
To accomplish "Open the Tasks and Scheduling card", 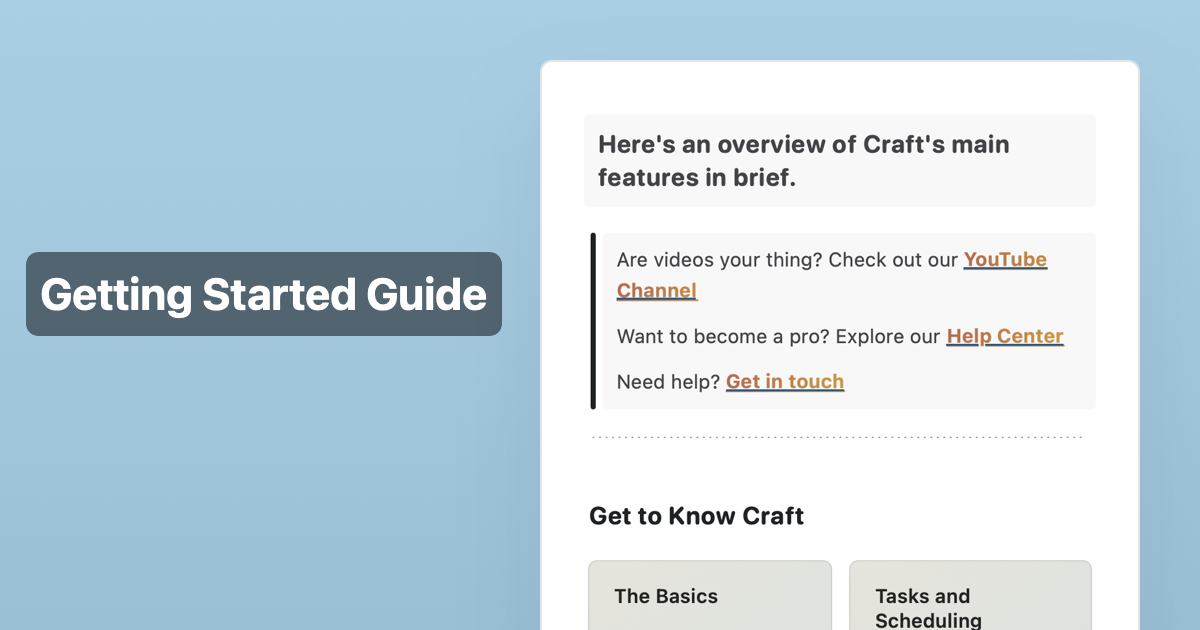I will pos(970,595).
